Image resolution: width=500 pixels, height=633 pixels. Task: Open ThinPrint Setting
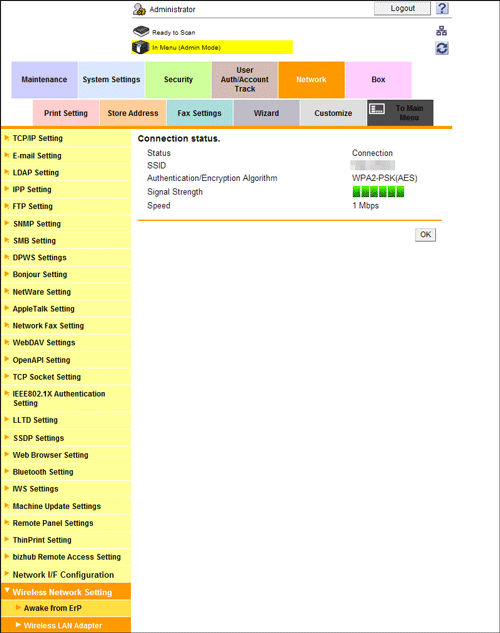pyautogui.click(x=66, y=540)
